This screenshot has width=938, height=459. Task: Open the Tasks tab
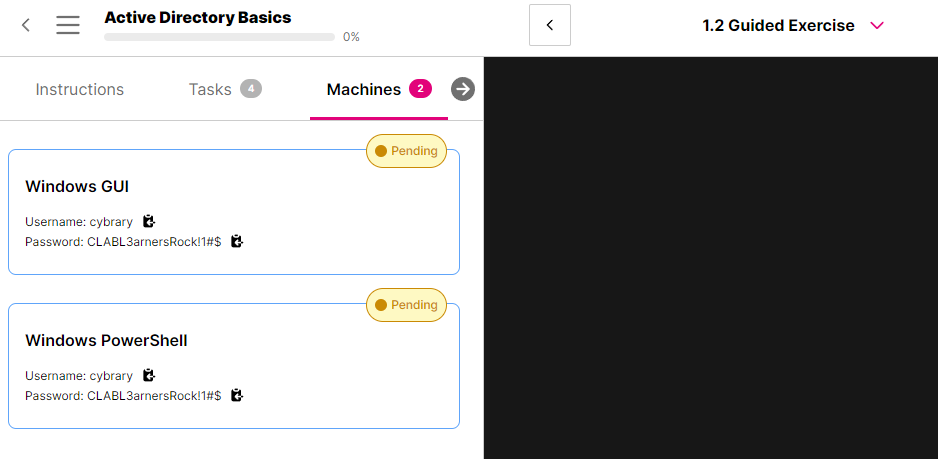coord(210,89)
